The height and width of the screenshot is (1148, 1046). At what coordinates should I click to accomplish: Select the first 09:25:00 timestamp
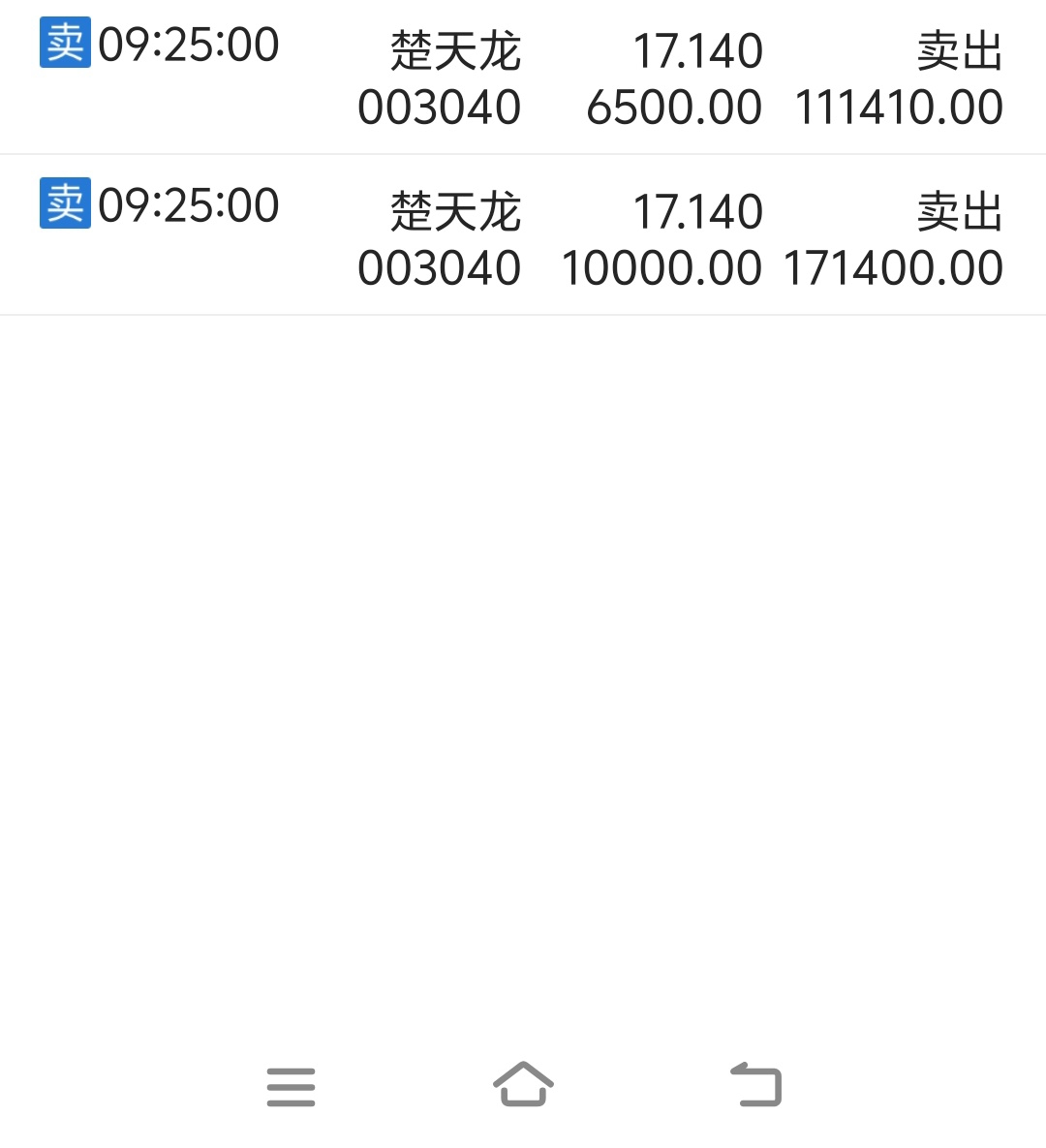(188, 44)
